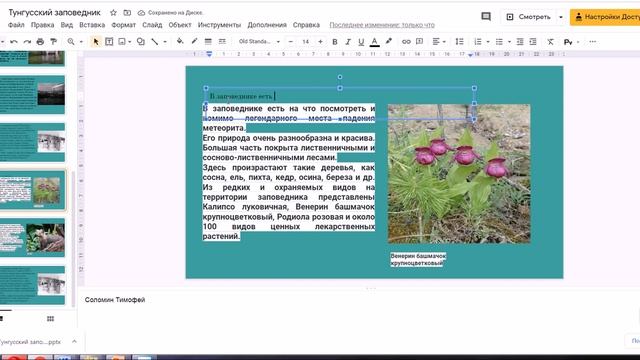
Task: Open the Old Standard font dropdown
Action: click(259, 42)
